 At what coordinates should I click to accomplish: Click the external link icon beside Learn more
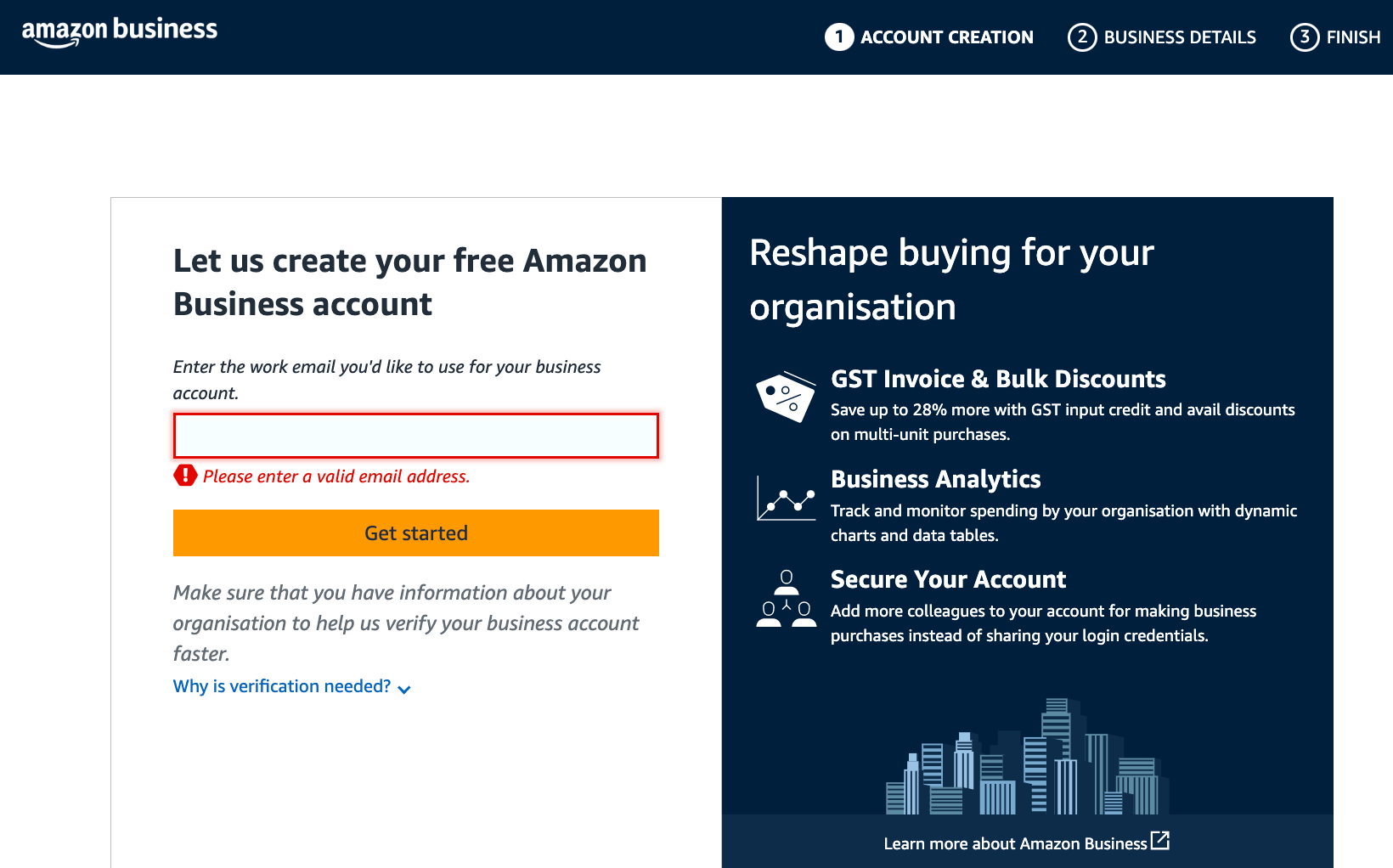click(x=1161, y=842)
